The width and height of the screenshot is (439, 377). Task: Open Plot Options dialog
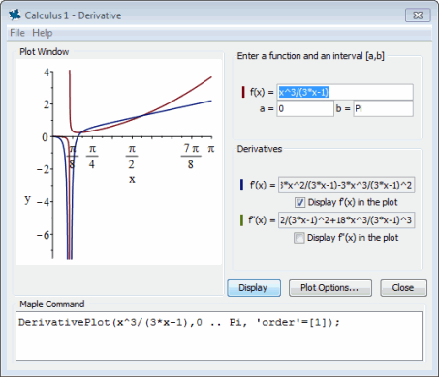click(330, 288)
